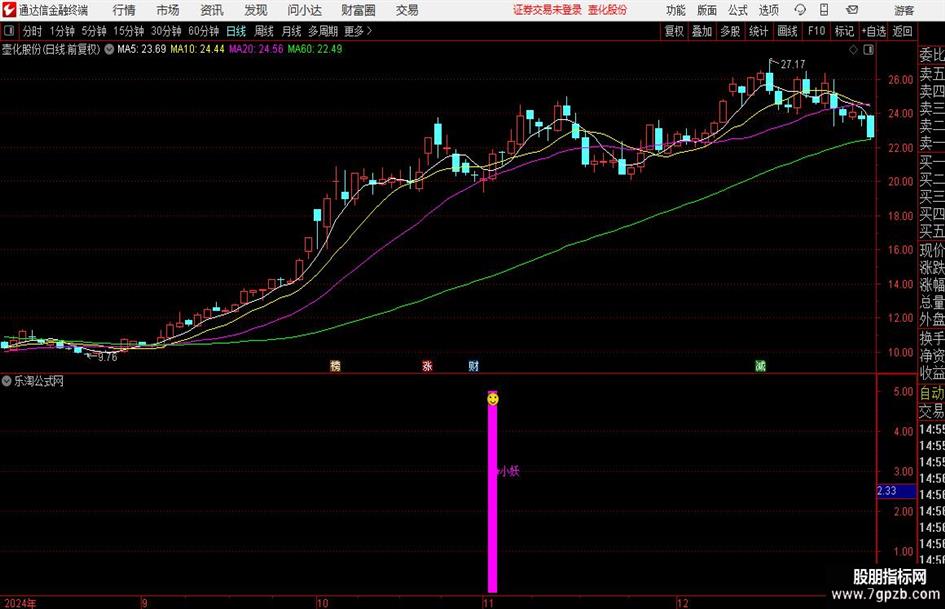This screenshot has height=609, width=945.
Task: Click the 复权 toolbar button
Action: click(x=674, y=31)
